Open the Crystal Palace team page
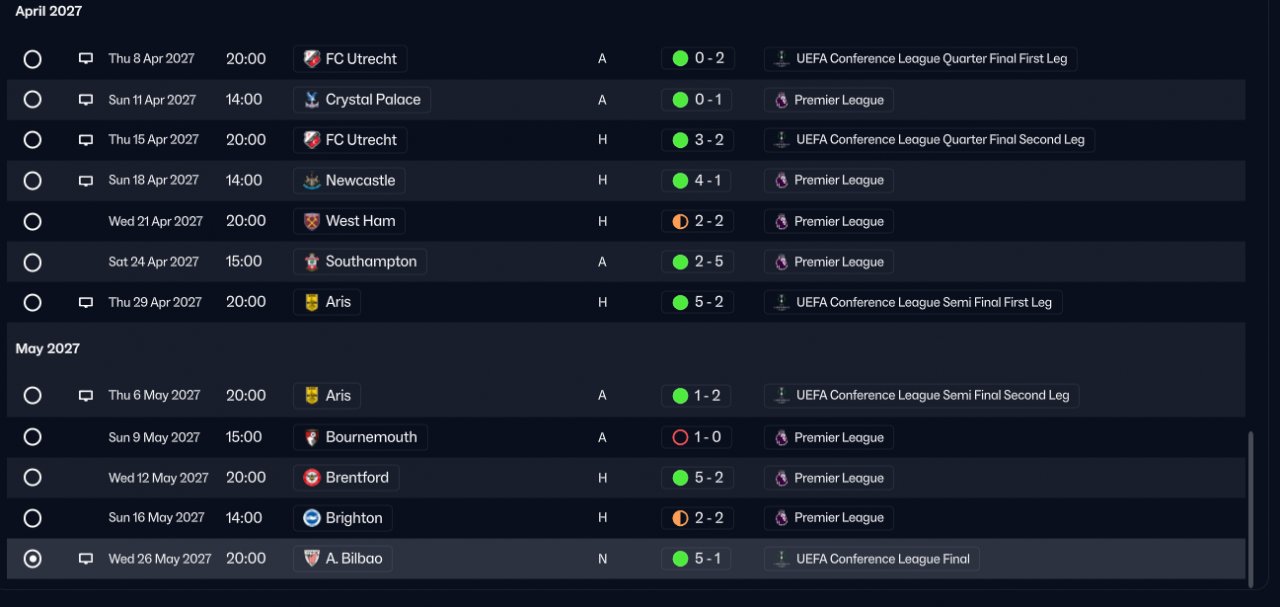This screenshot has height=607, width=1280. coord(362,100)
